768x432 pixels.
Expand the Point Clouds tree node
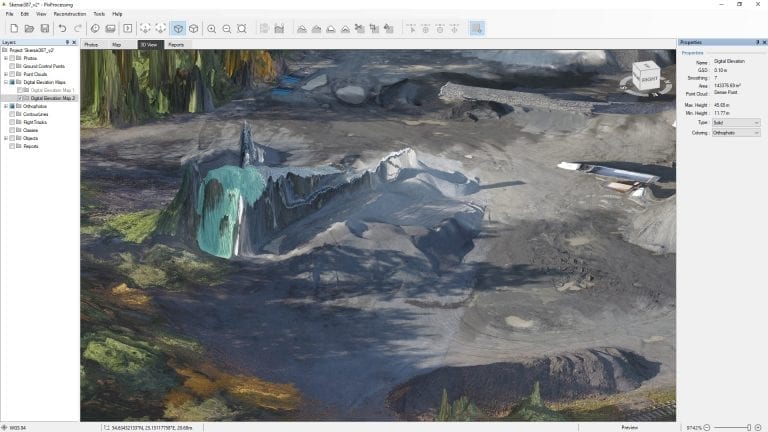(x=5, y=74)
